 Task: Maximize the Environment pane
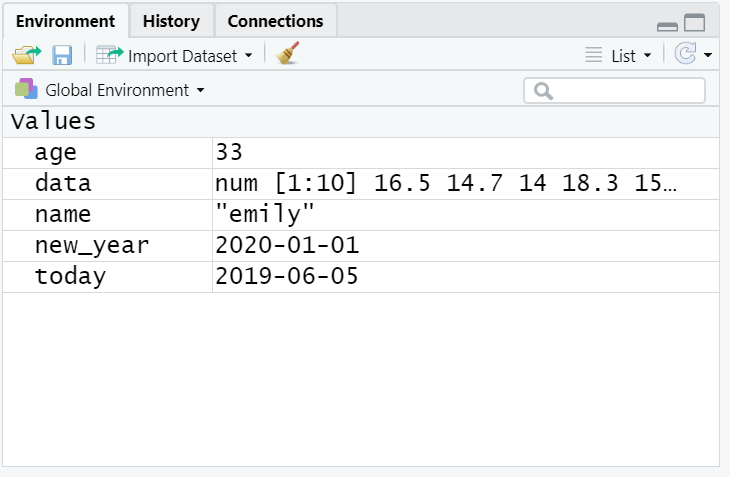[694, 23]
